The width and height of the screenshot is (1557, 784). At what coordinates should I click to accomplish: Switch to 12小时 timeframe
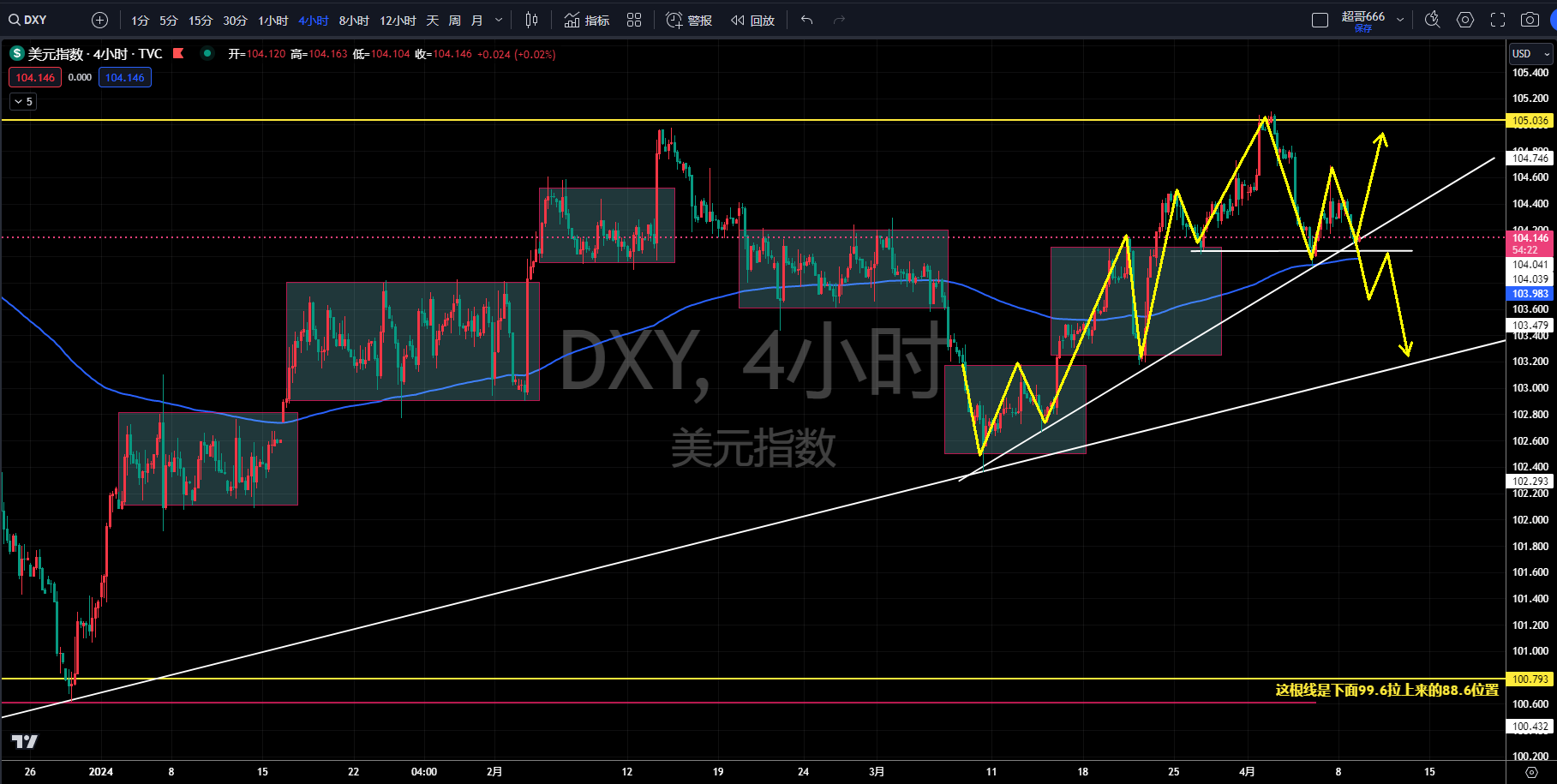pyautogui.click(x=398, y=20)
